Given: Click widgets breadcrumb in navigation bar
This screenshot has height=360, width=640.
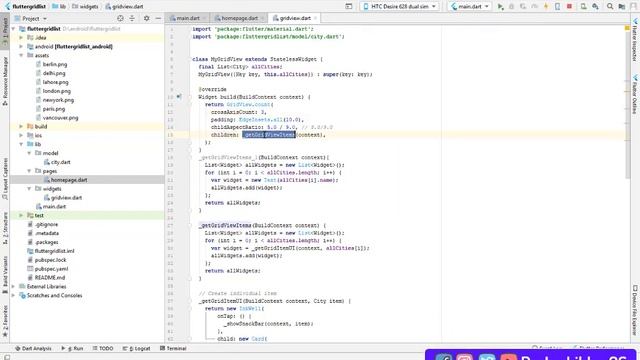Looking at the screenshot, I should [x=85, y=7].
